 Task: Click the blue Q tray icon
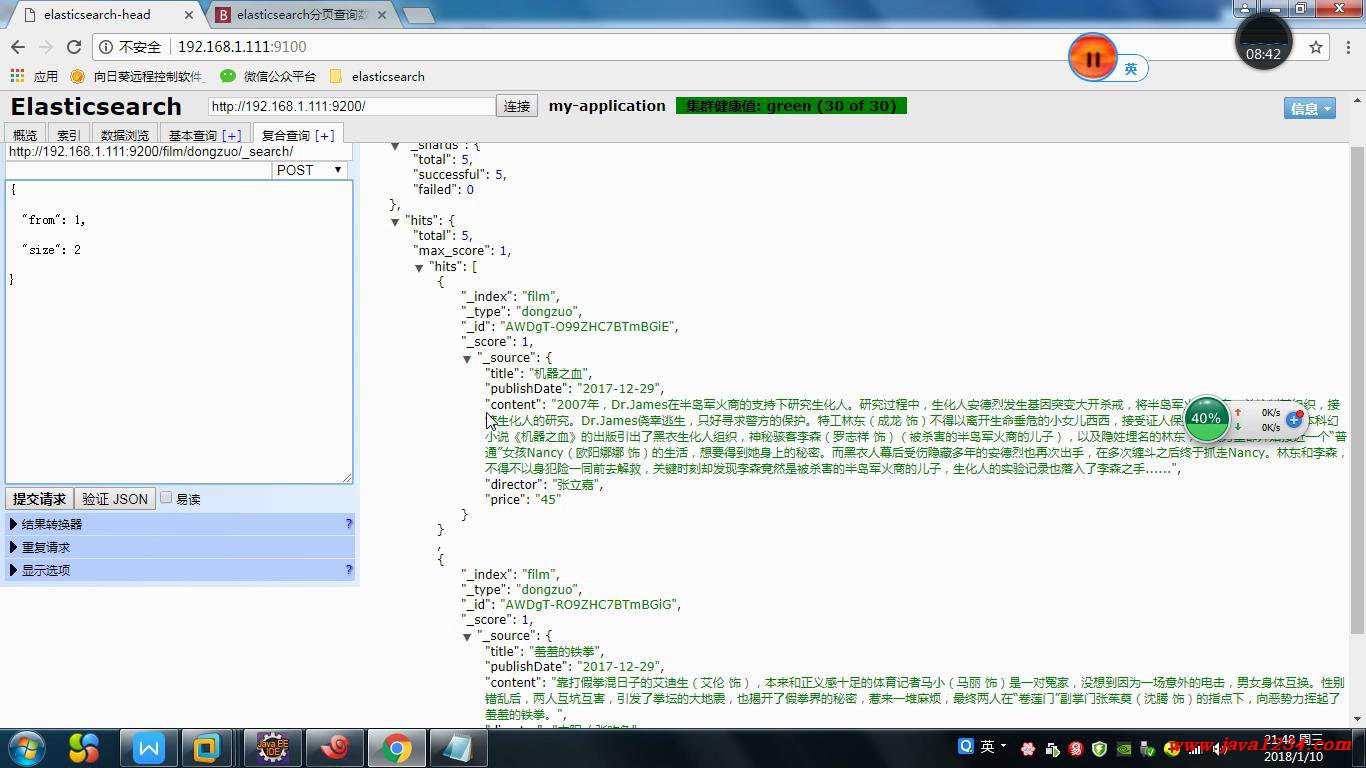[966, 746]
